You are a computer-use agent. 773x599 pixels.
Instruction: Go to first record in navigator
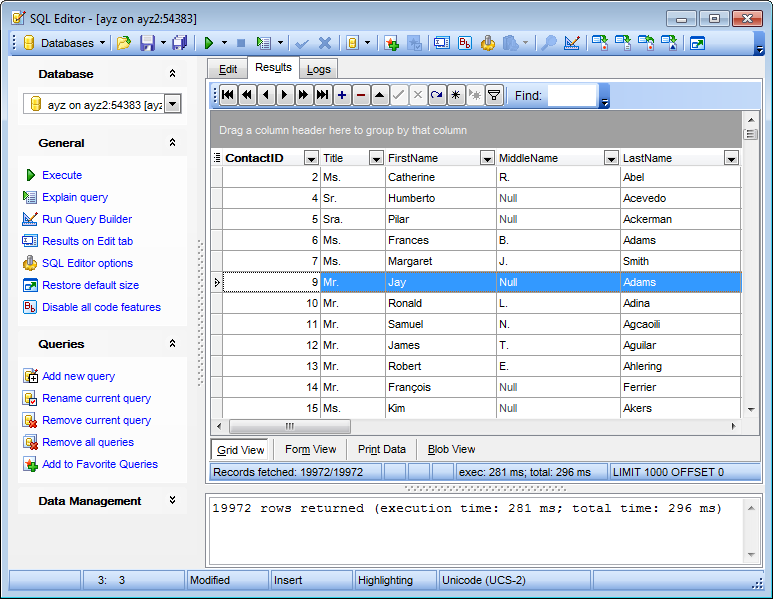[x=228, y=95]
